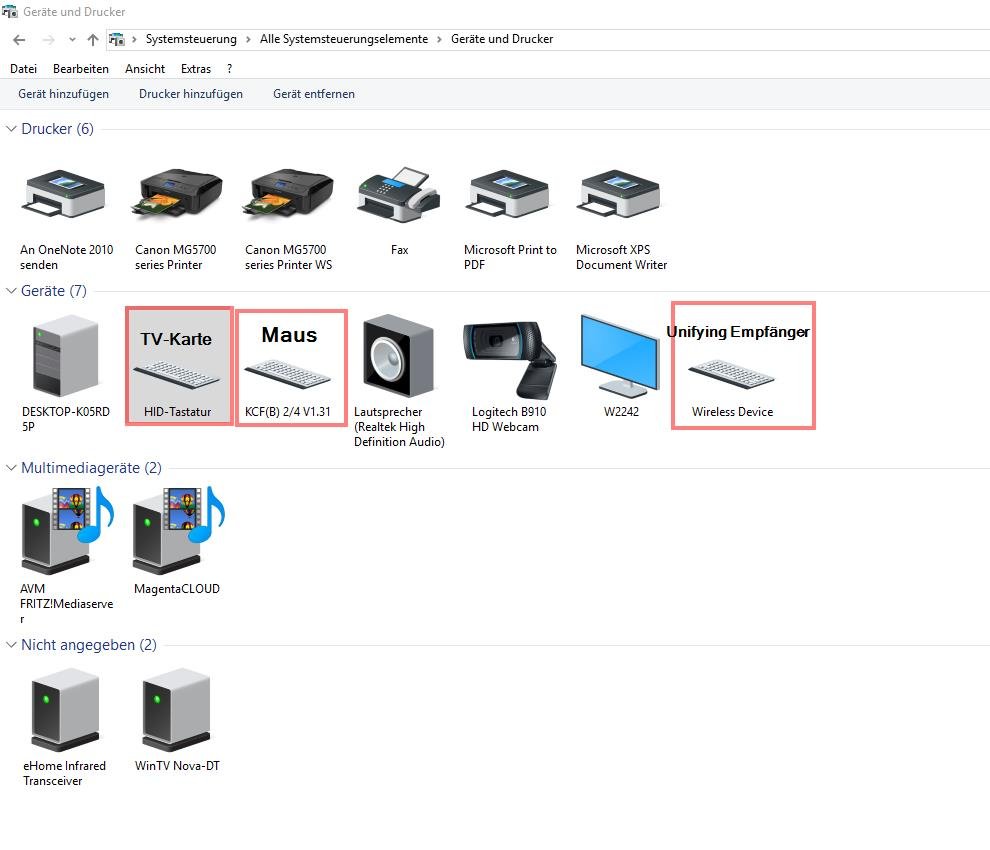The height and width of the screenshot is (850, 990).
Task: Collapse the Nicht angegeben (2) group
Action: pos(11,645)
